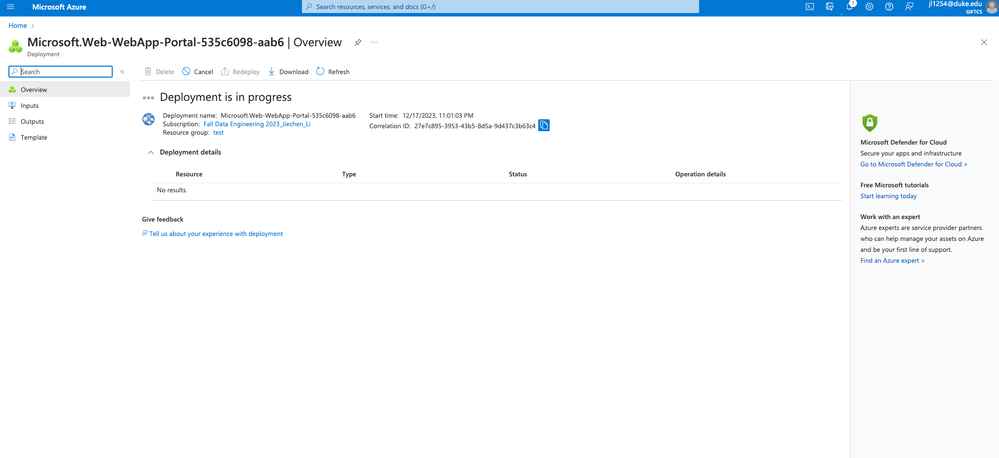Click the global search resources bar
Screen dimensions: 999x458
[x=500, y=6]
